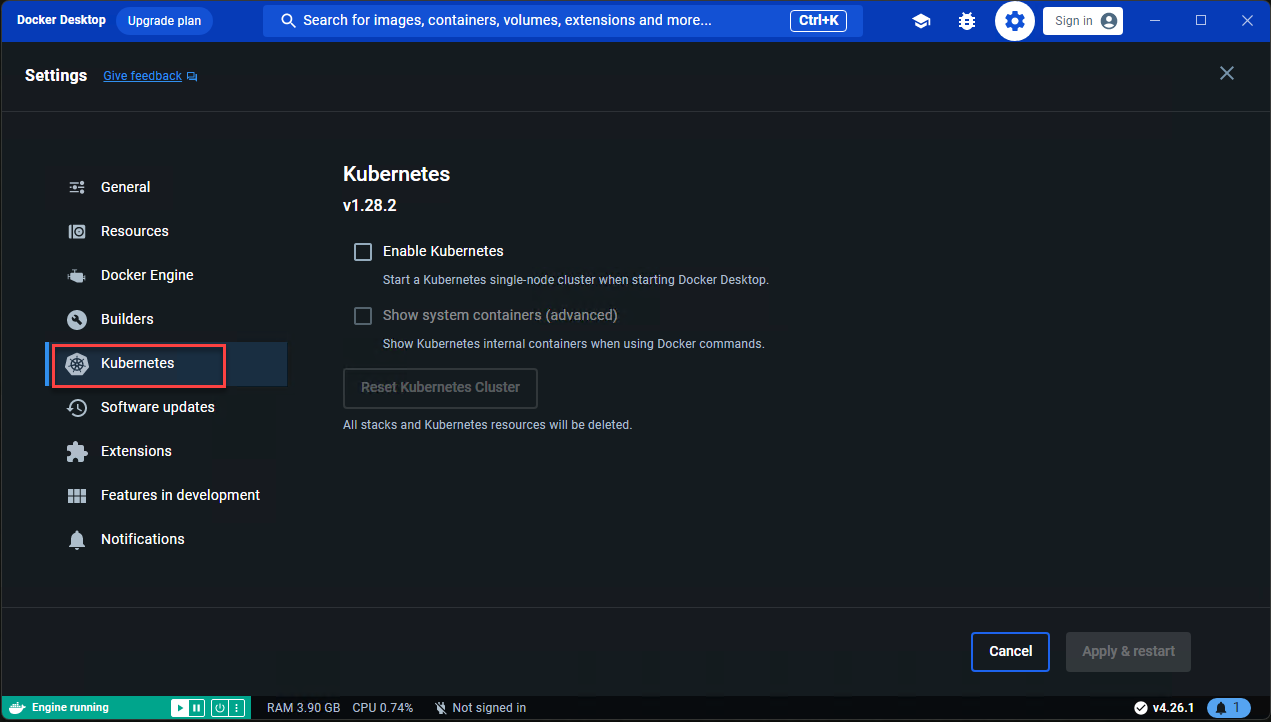Click the v4.26.1 version text
This screenshot has width=1271, height=722.
click(1173, 708)
